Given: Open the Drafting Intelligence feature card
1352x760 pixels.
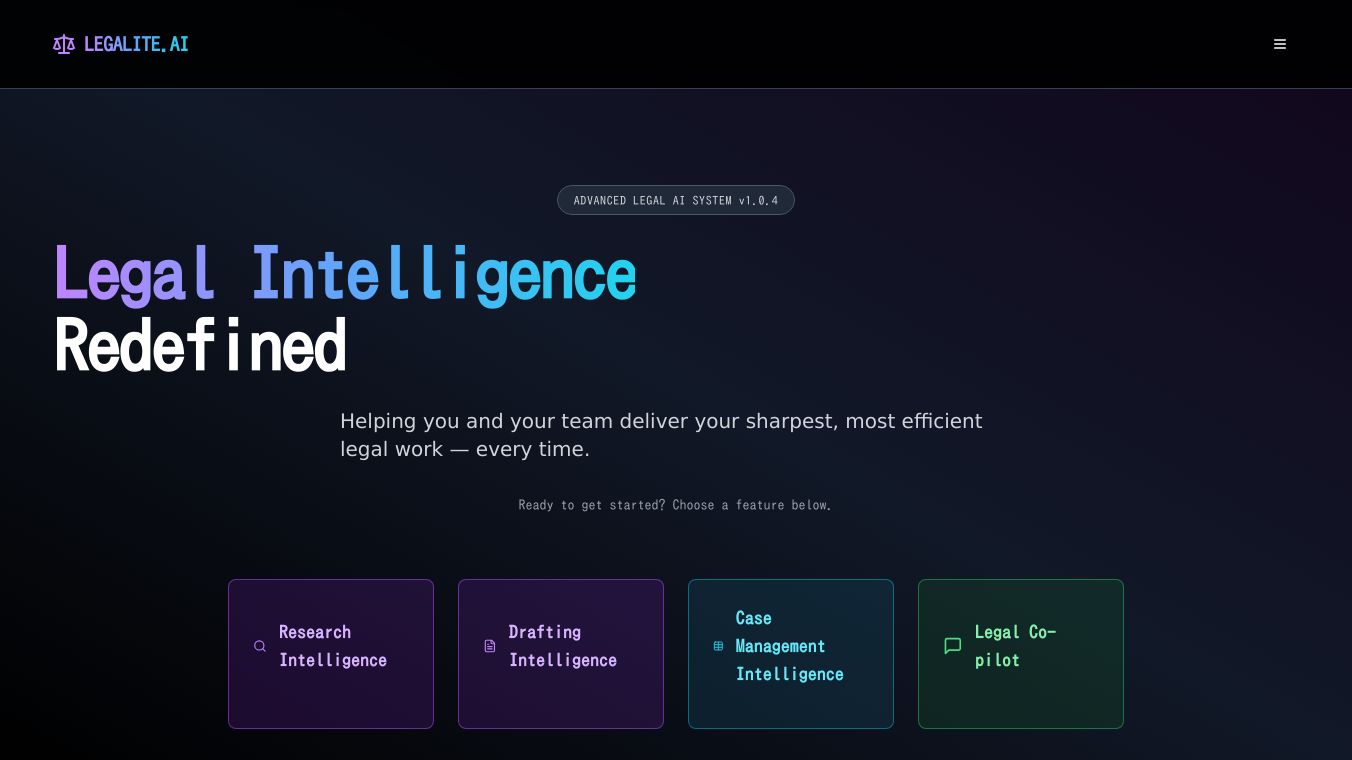Looking at the screenshot, I should (561, 654).
